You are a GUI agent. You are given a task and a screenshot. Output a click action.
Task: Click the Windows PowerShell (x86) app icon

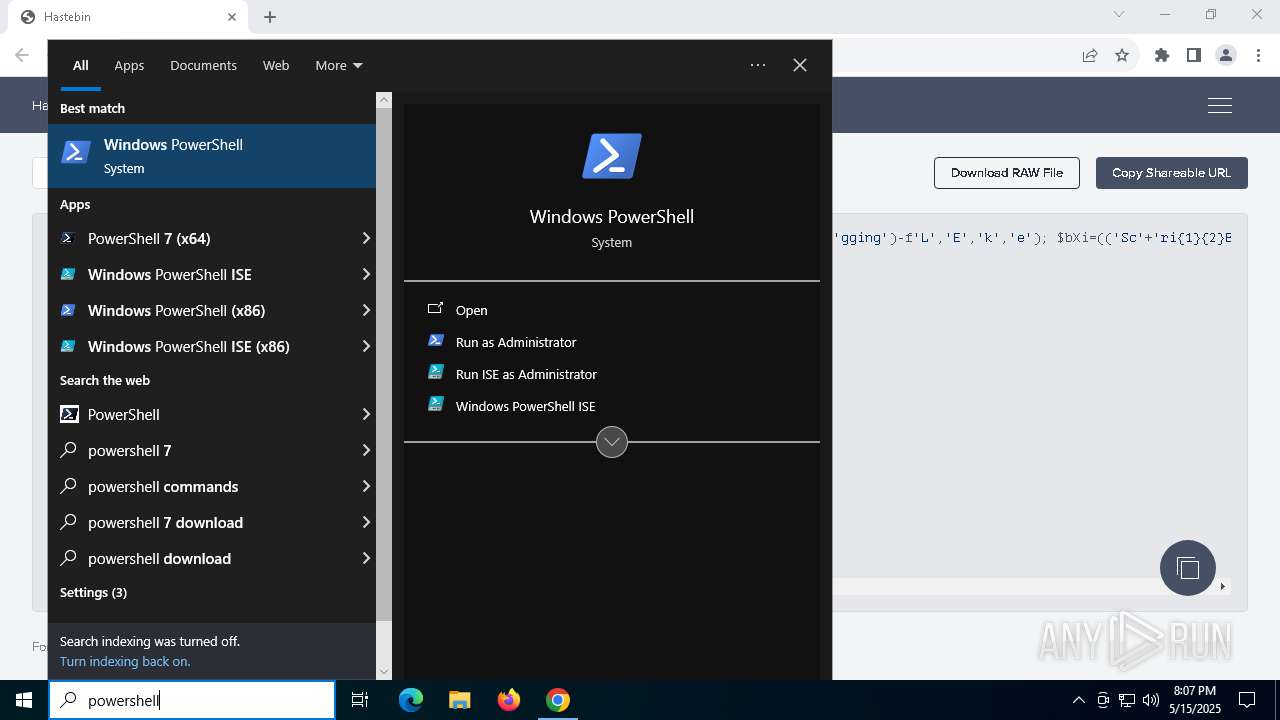[x=68, y=310]
